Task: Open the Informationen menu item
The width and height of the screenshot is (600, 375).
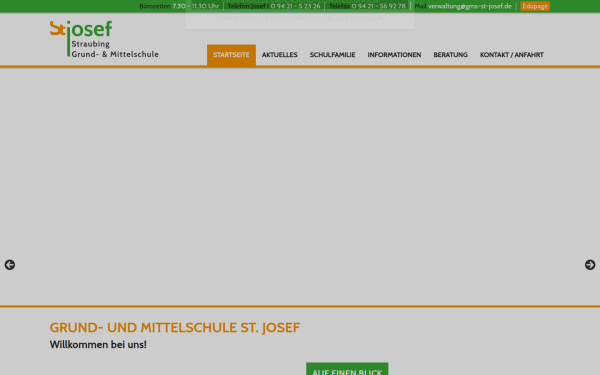Action: coord(394,55)
